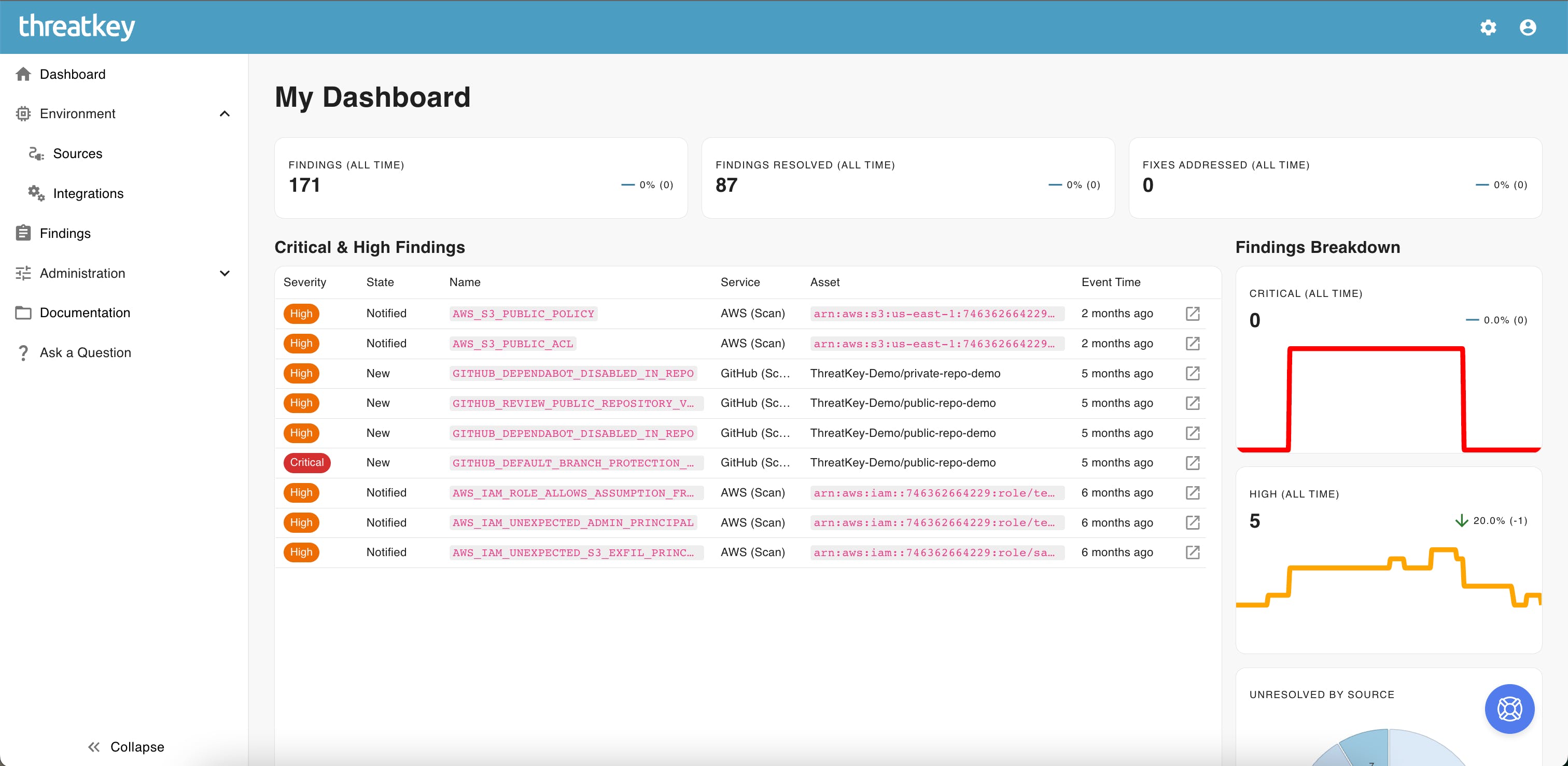Image resolution: width=1568 pixels, height=766 pixels.
Task: Open external link for AWS_S3_PUBLIC_POLICY finding
Action: (x=1193, y=314)
